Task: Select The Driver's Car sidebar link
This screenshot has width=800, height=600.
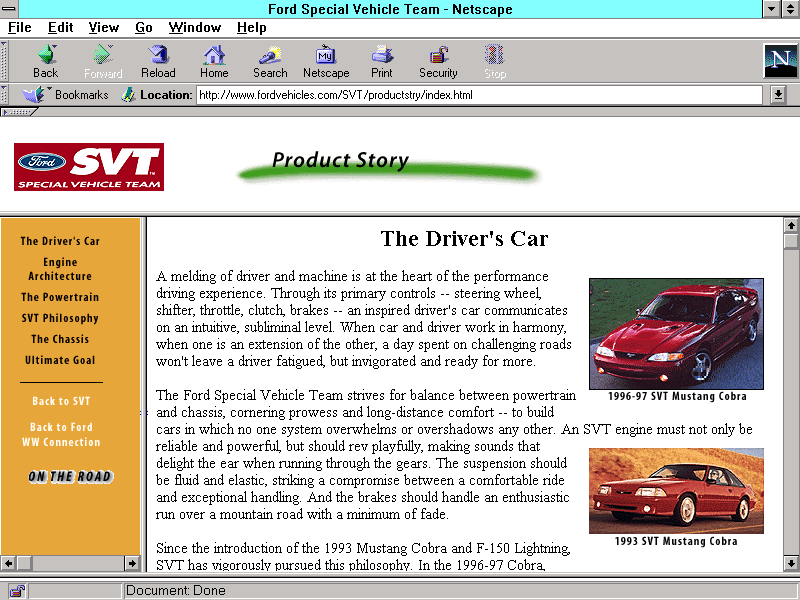Action: point(60,241)
